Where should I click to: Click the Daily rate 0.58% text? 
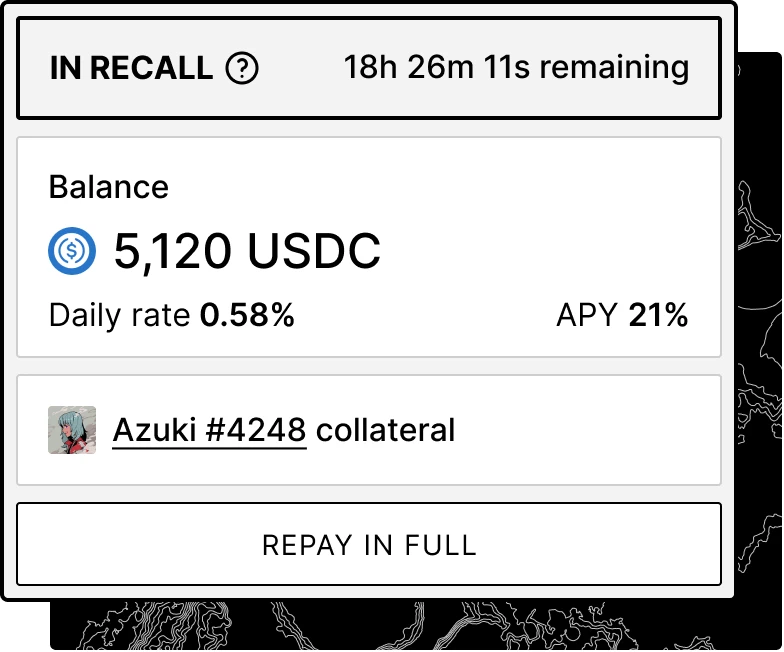[172, 316]
